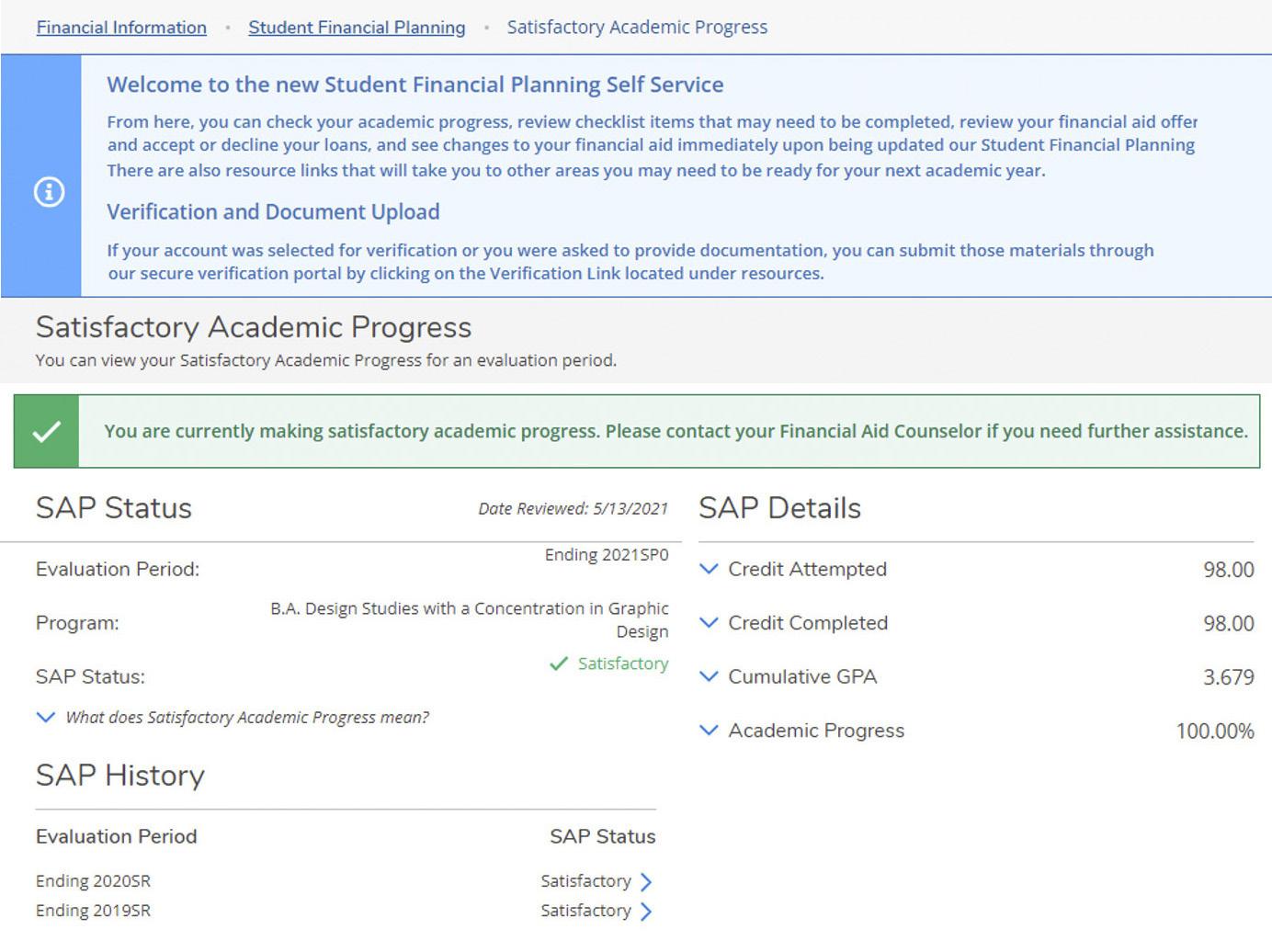The height and width of the screenshot is (952, 1272).
Task: Click the Verification and Document Upload heading
Action: point(273,212)
